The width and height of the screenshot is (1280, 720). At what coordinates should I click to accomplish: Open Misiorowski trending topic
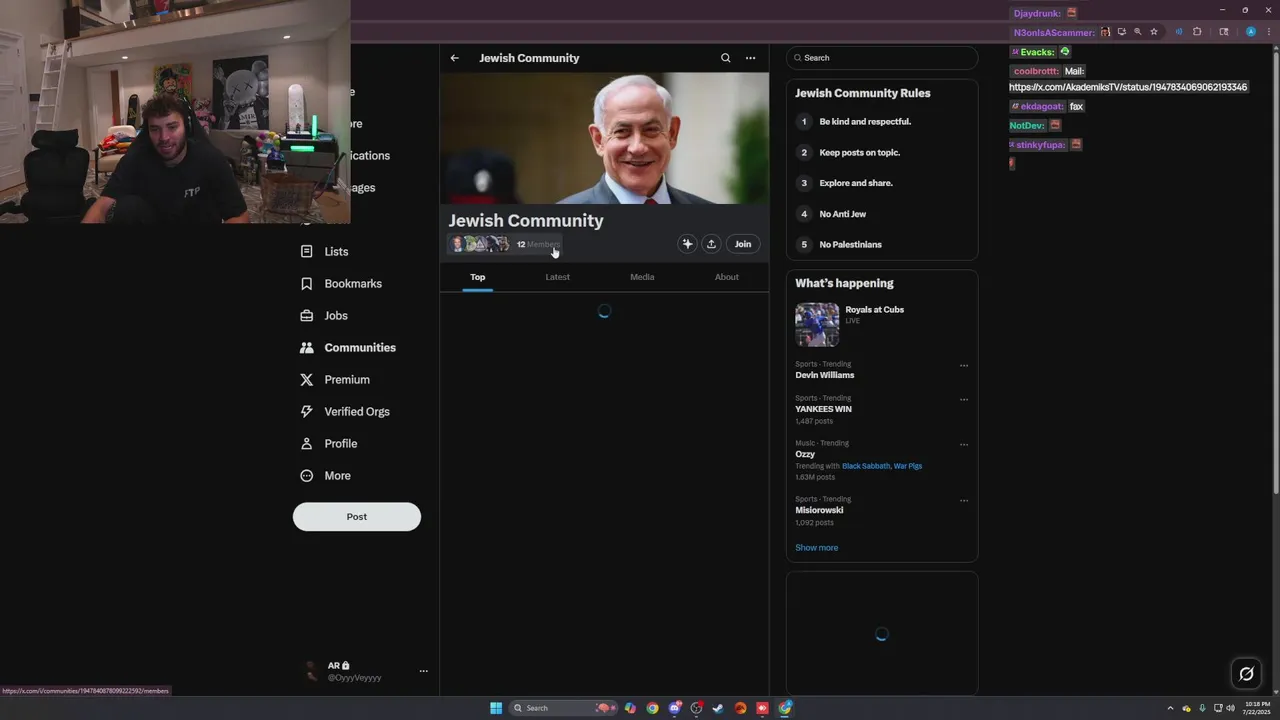819,510
